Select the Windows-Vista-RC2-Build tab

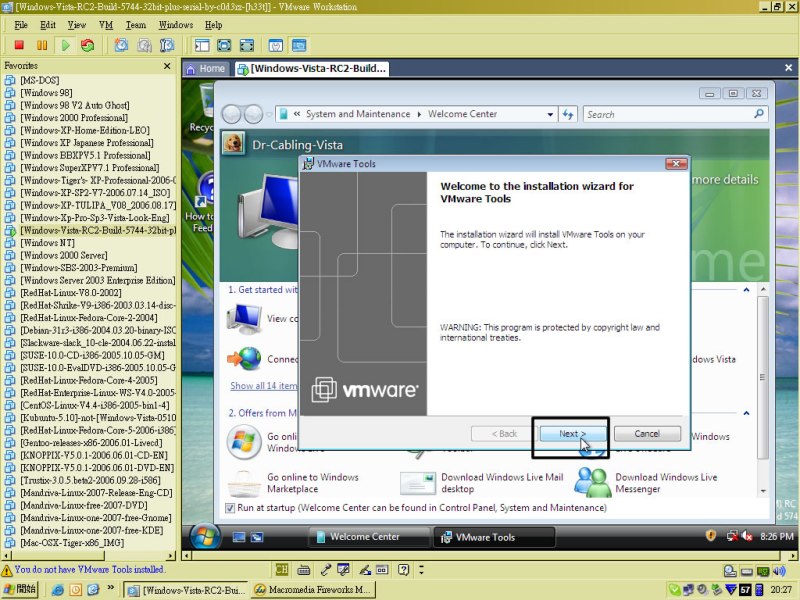coord(312,68)
